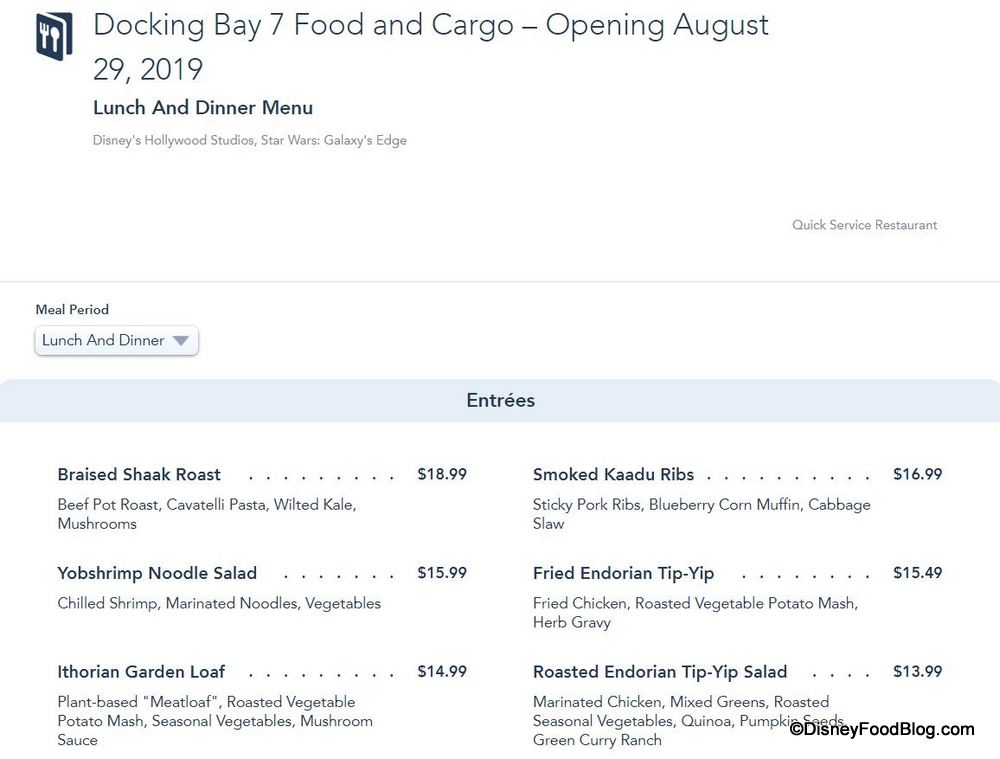Click the Quick Service Restaurant label
1000x759 pixels.
click(x=864, y=225)
